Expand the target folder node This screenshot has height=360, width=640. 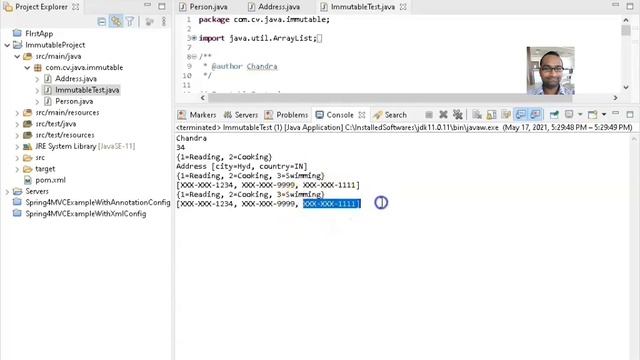[x=17, y=169]
